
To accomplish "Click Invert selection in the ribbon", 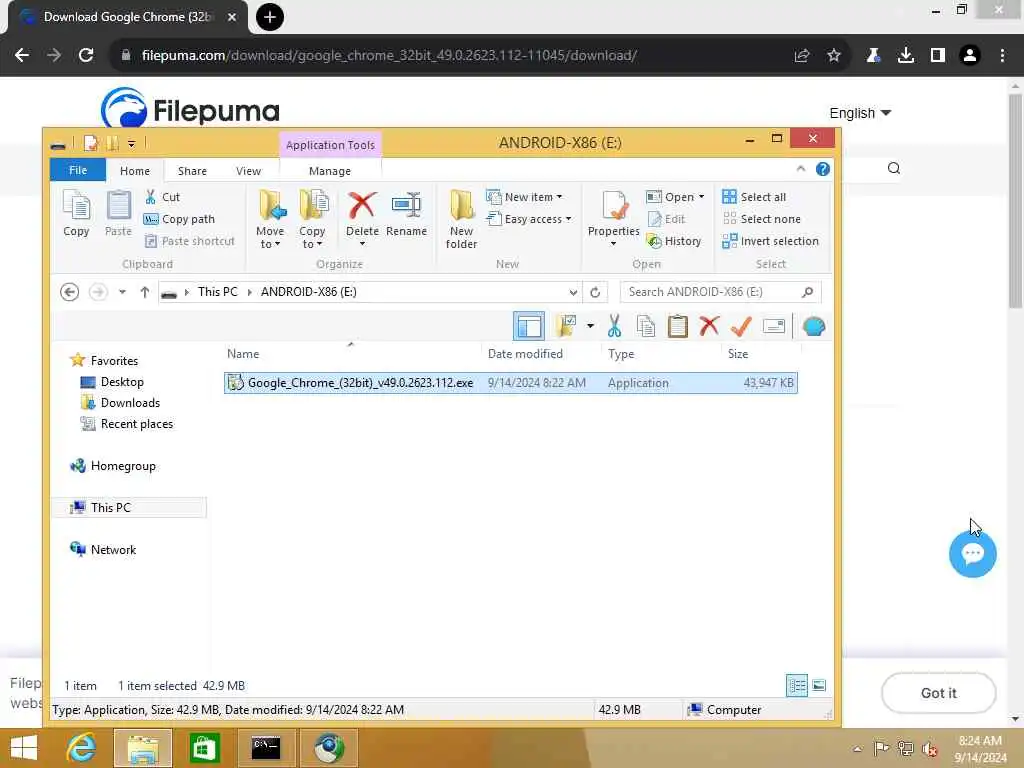I will (x=771, y=241).
